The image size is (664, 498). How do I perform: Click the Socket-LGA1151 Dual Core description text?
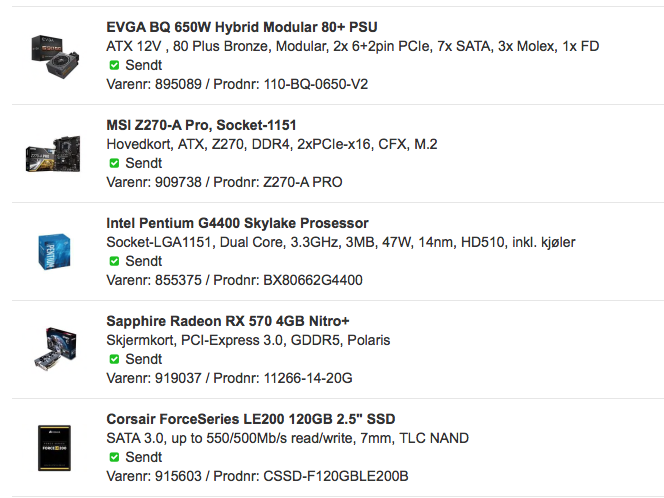click(x=341, y=242)
